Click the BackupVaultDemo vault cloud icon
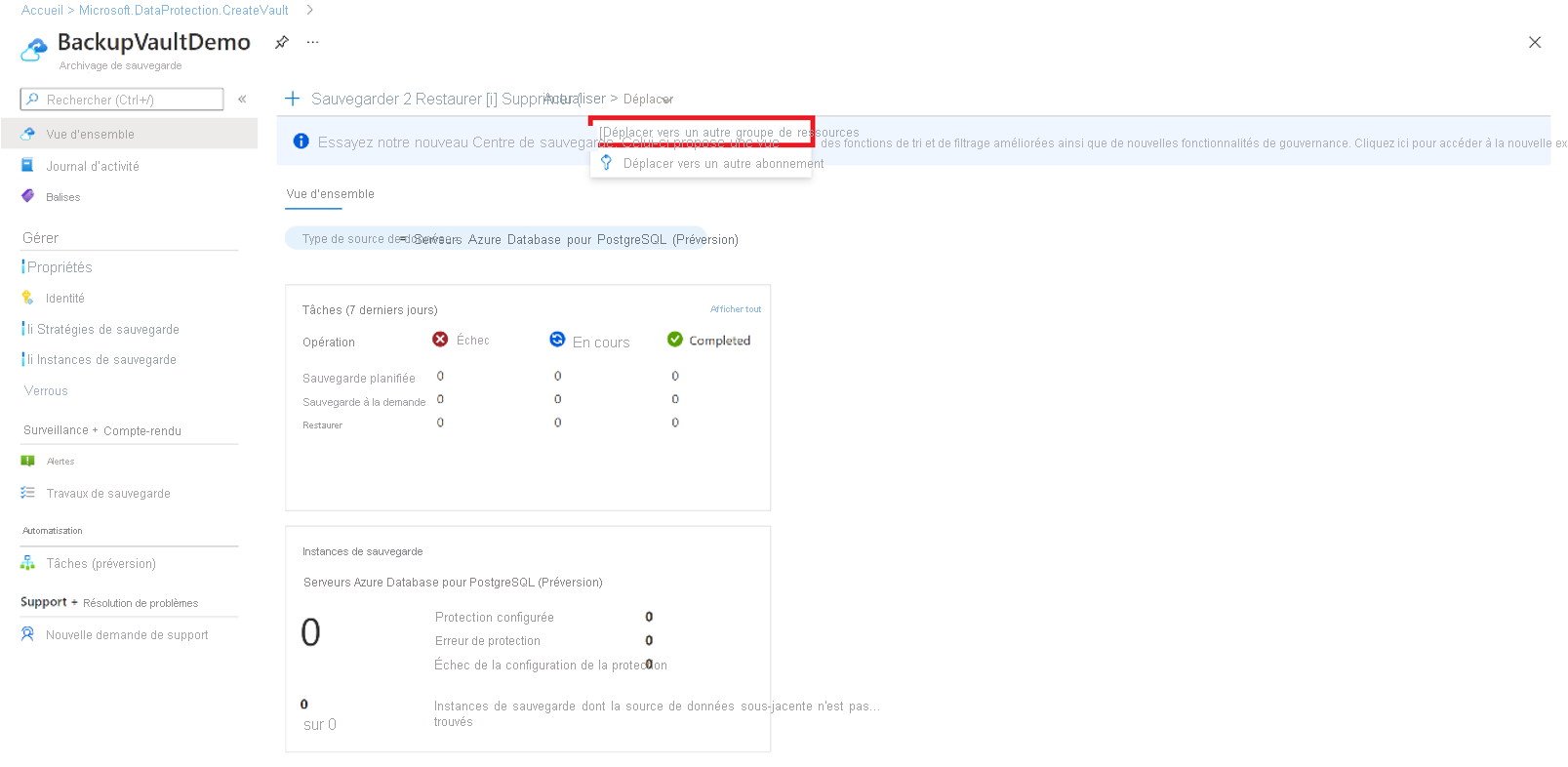The height and width of the screenshot is (767, 1568). pos(34,49)
